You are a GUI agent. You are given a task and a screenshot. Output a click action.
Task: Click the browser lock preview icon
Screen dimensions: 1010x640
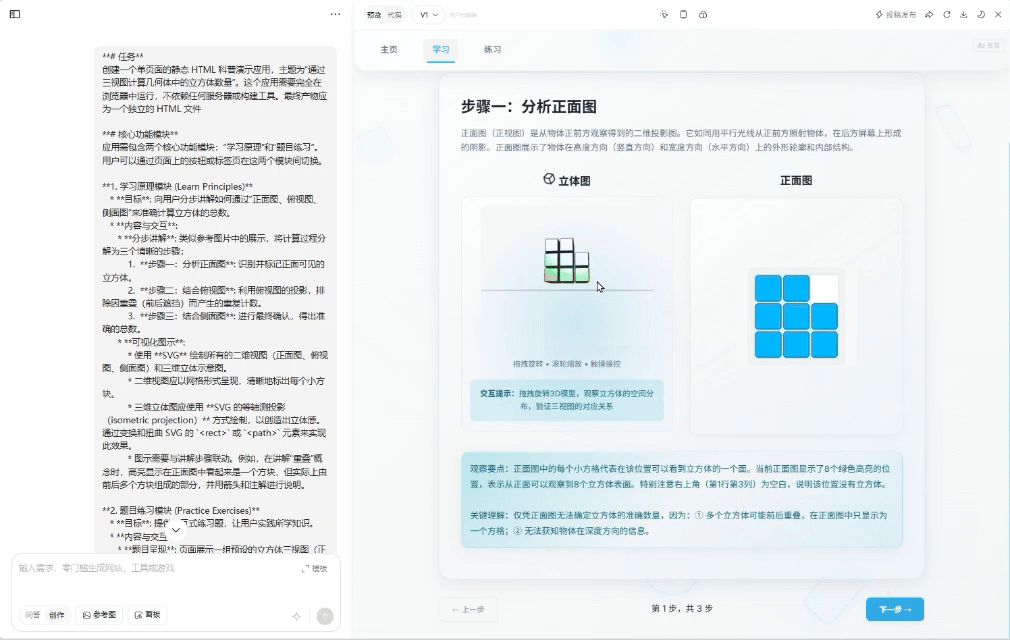tap(701, 15)
